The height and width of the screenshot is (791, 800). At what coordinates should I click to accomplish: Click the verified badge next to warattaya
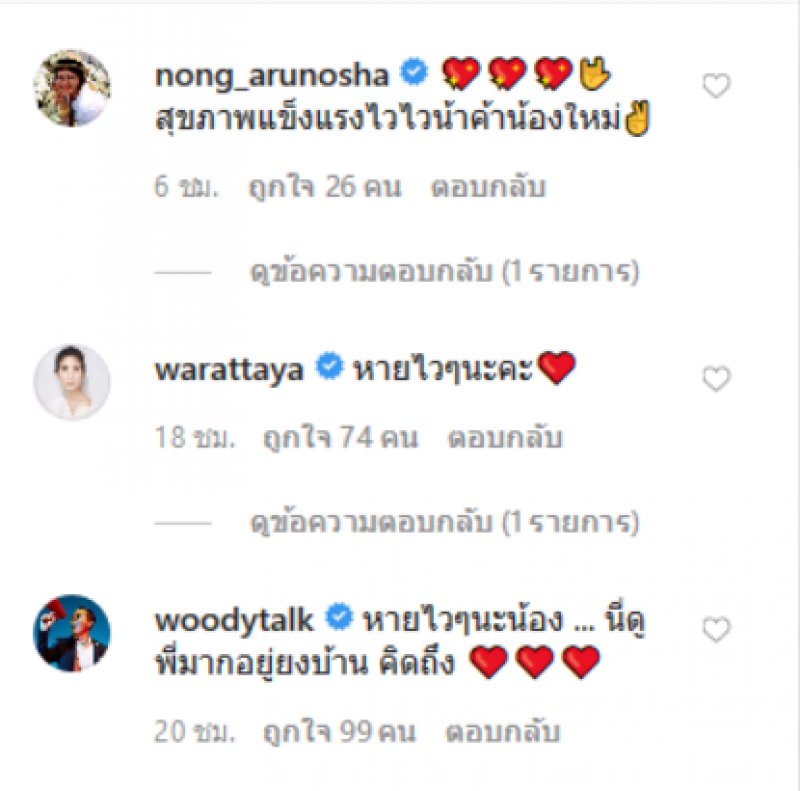330,366
